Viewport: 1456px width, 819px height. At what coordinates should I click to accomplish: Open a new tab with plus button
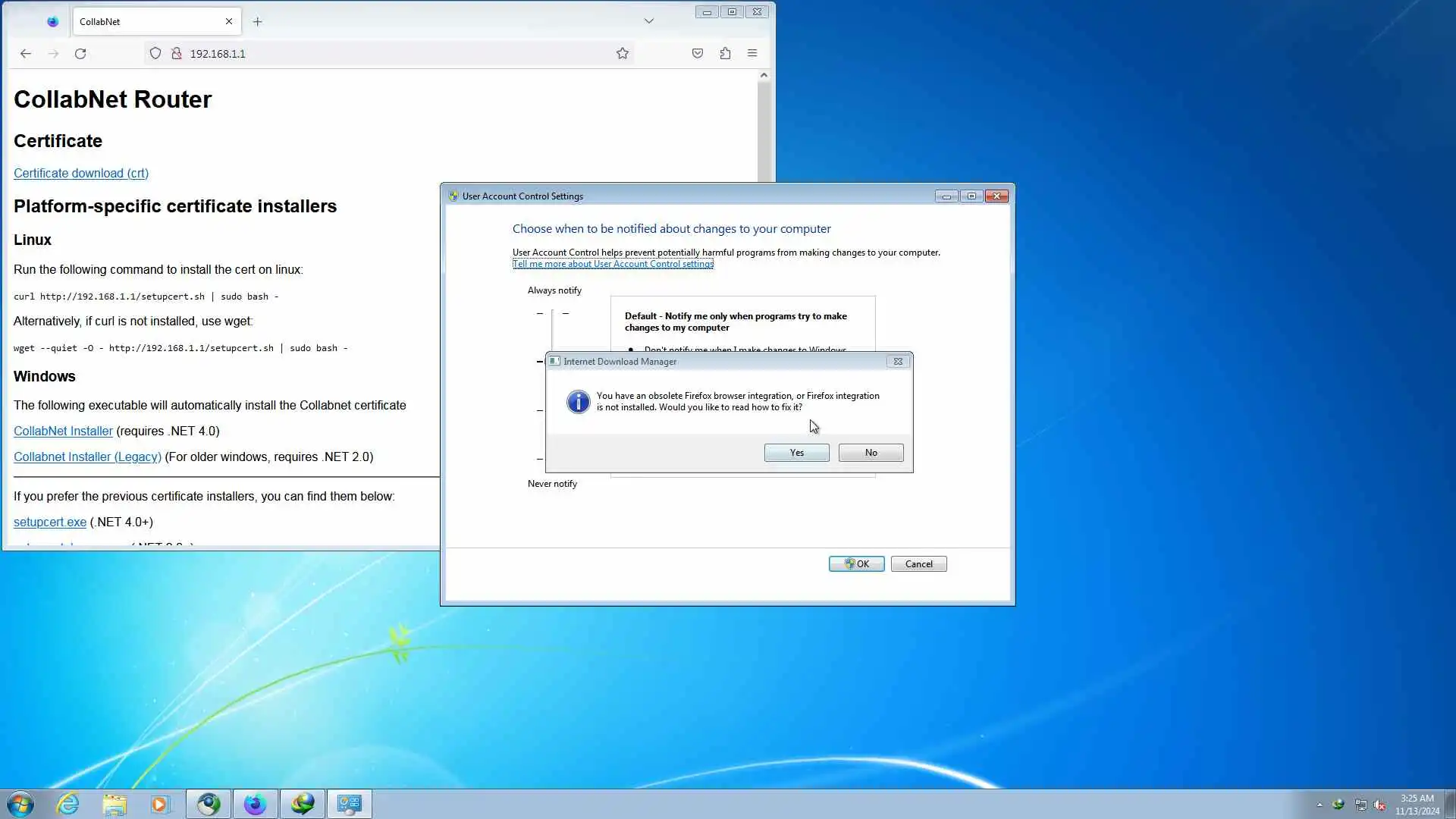pos(257,21)
